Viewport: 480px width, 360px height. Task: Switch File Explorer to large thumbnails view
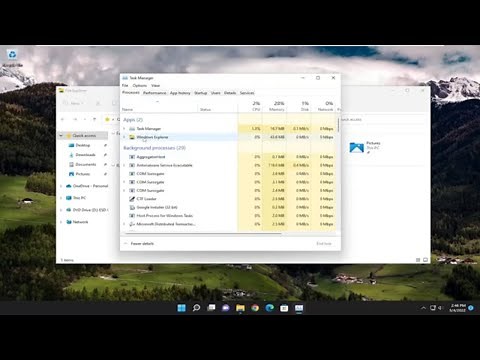425,260
